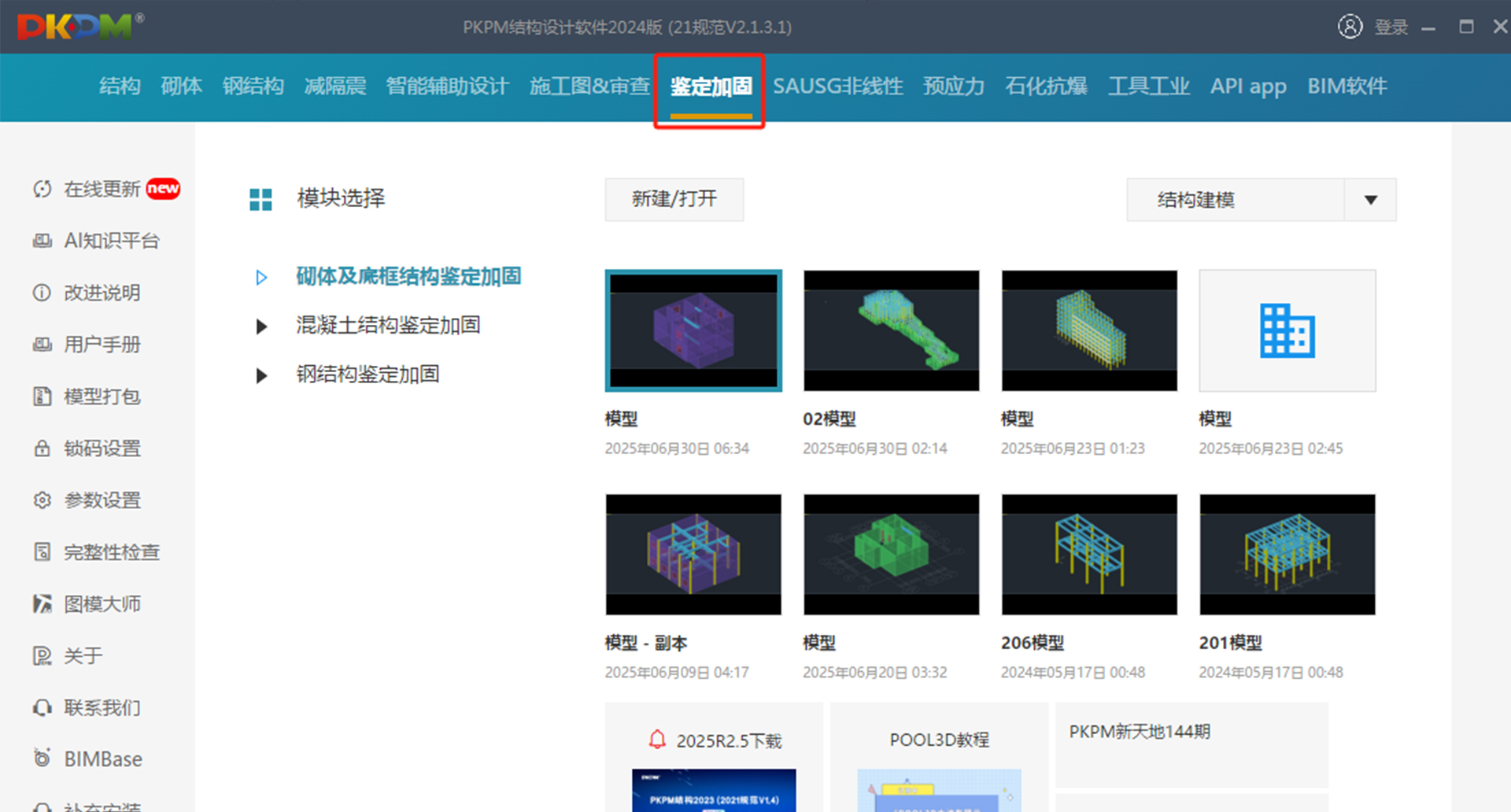Switch to the 预应力 tab
This screenshot has width=1511, height=812.
pos(954,86)
